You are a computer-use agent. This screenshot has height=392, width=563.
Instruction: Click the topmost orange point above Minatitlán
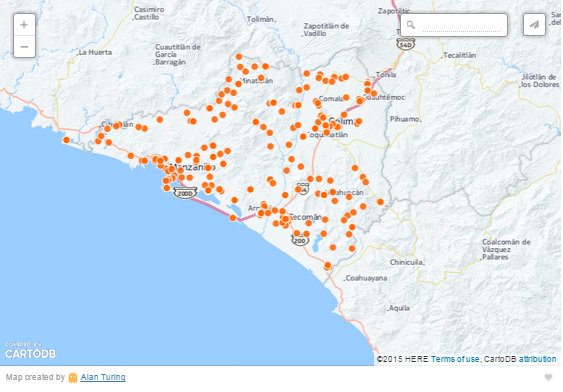coord(239,56)
